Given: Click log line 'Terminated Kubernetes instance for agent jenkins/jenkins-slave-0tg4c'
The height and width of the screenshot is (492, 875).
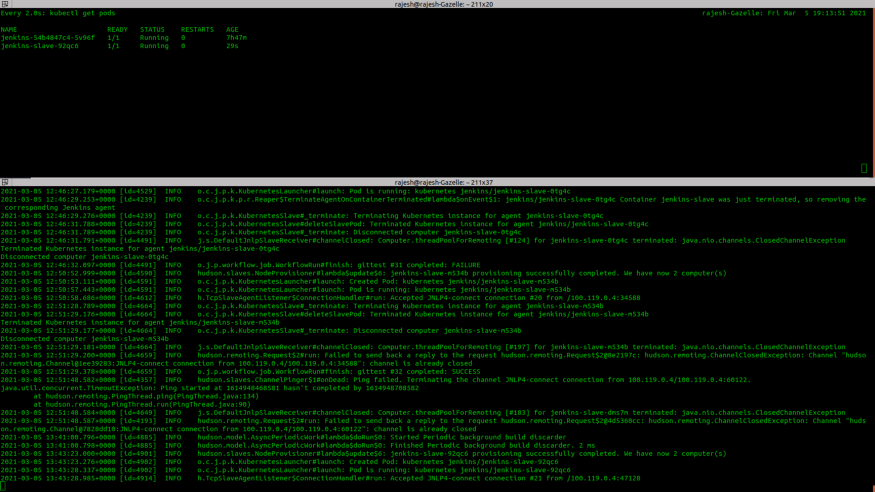Looking at the screenshot, I should click(140, 249).
